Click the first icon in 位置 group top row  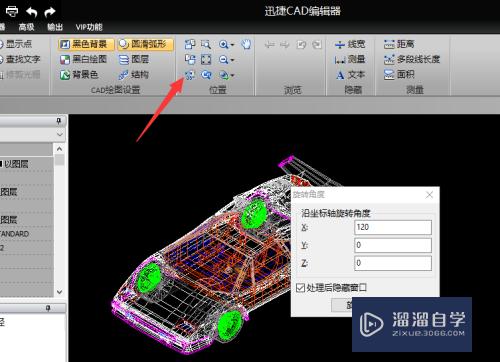[x=190, y=44]
